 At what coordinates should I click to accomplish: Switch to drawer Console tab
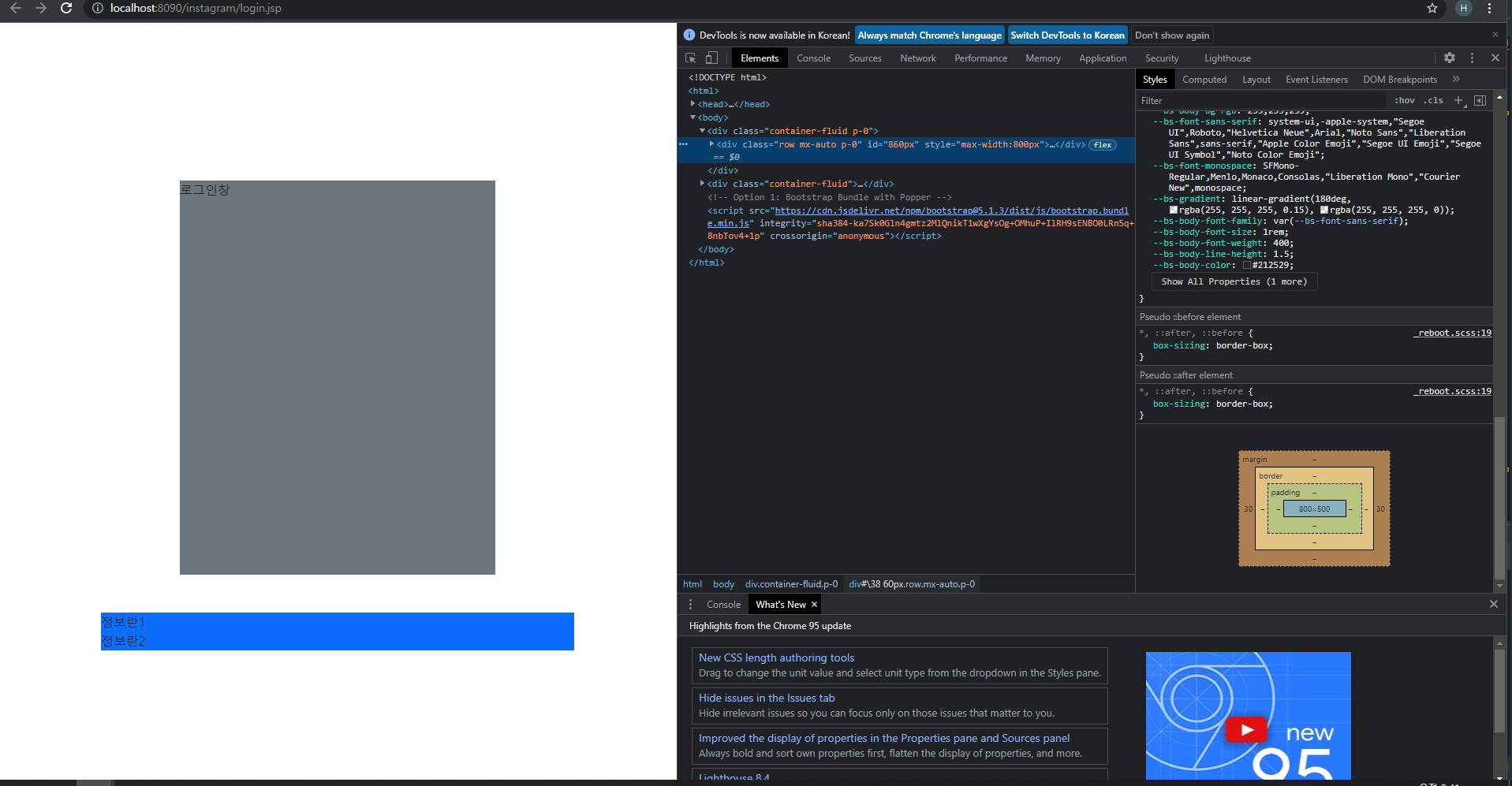(723, 605)
